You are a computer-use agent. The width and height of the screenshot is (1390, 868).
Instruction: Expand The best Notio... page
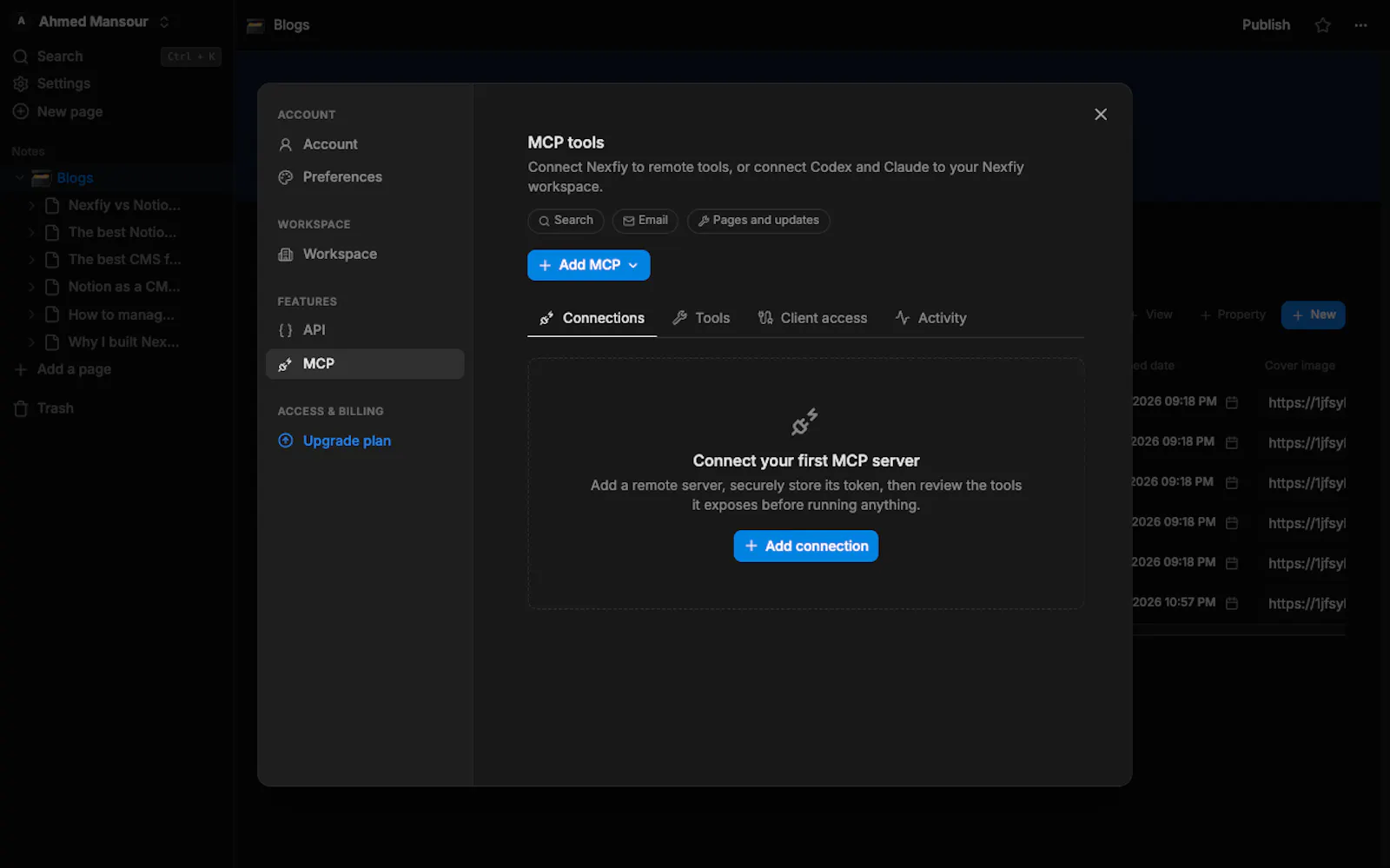[x=31, y=233]
